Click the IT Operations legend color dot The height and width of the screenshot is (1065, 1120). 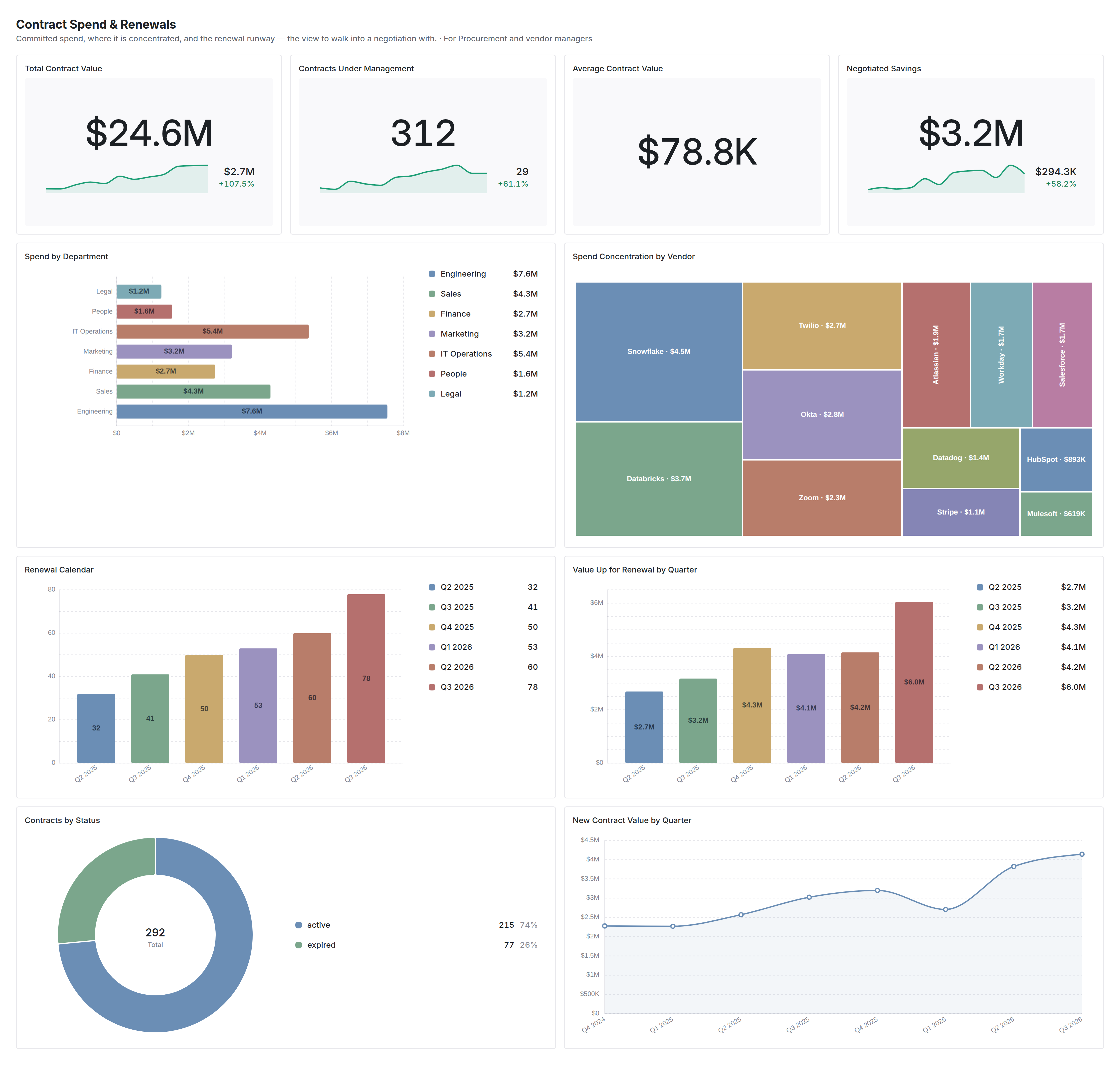pyautogui.click(x=432, y=354)
